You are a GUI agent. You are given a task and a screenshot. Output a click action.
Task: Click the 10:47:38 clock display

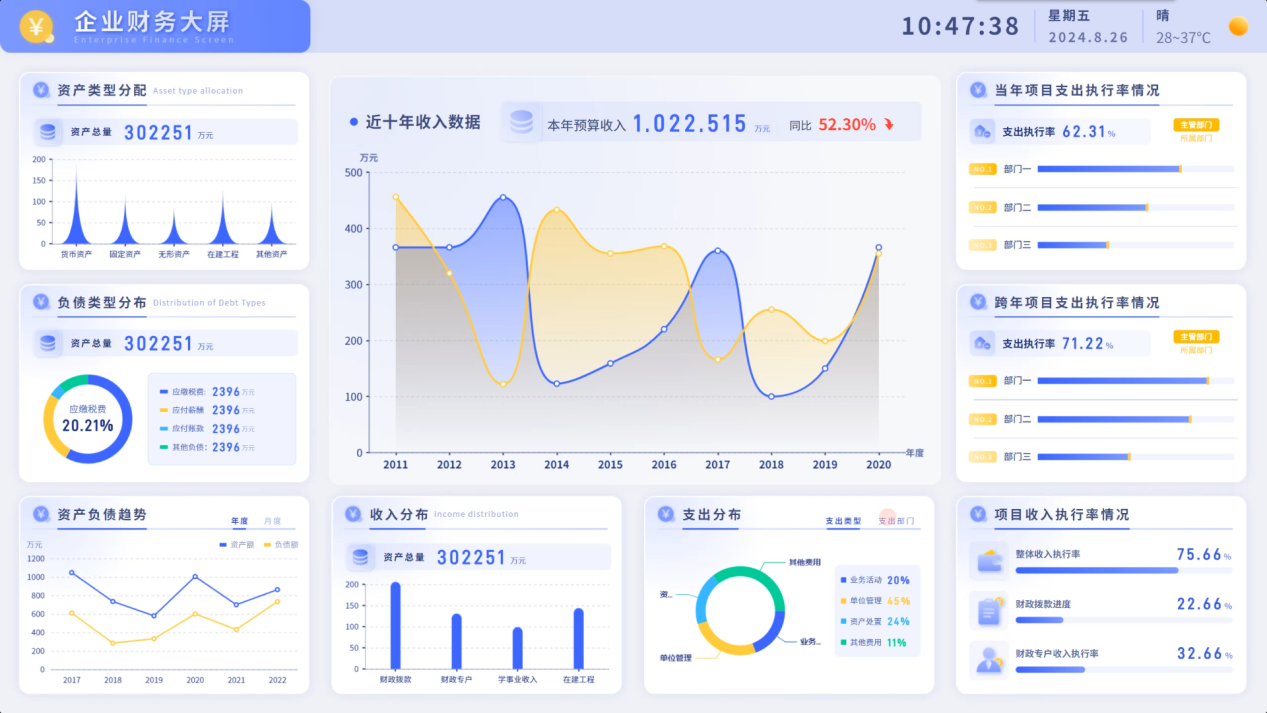(960, 26)
